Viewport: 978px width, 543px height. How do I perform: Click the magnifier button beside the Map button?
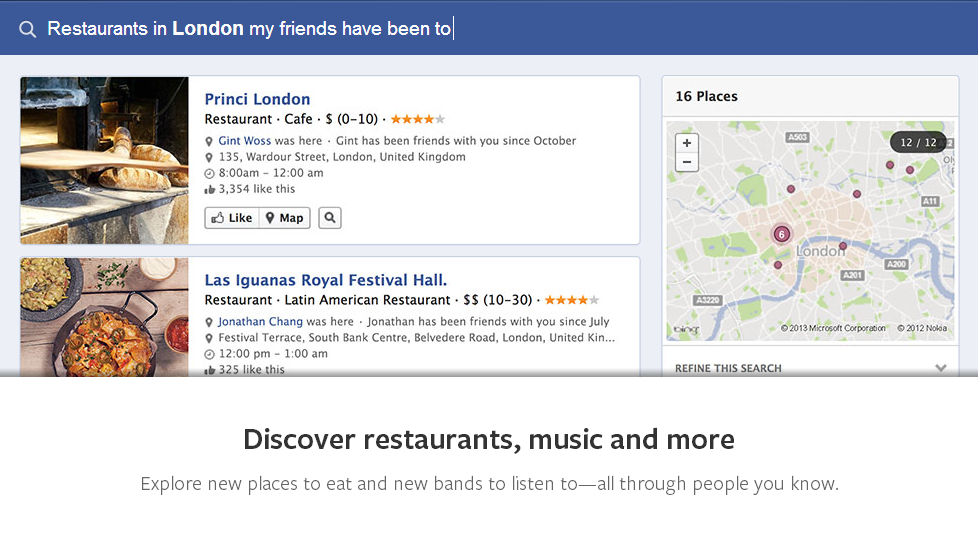pos(330,218)
